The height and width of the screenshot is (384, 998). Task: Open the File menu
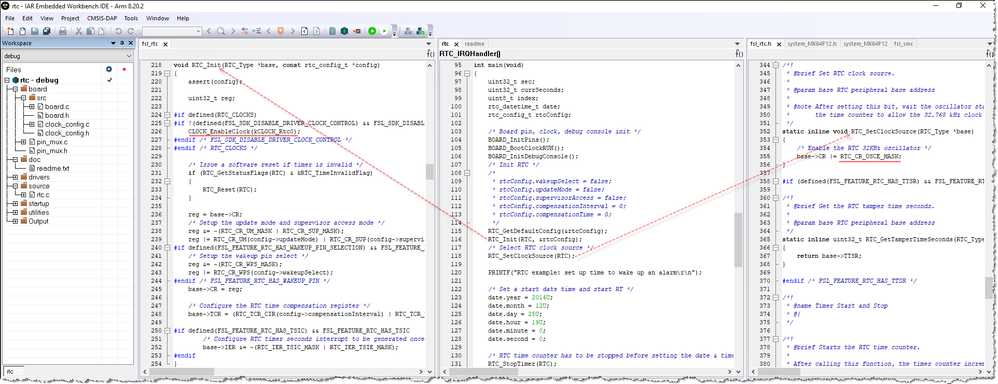pos(10,18)
